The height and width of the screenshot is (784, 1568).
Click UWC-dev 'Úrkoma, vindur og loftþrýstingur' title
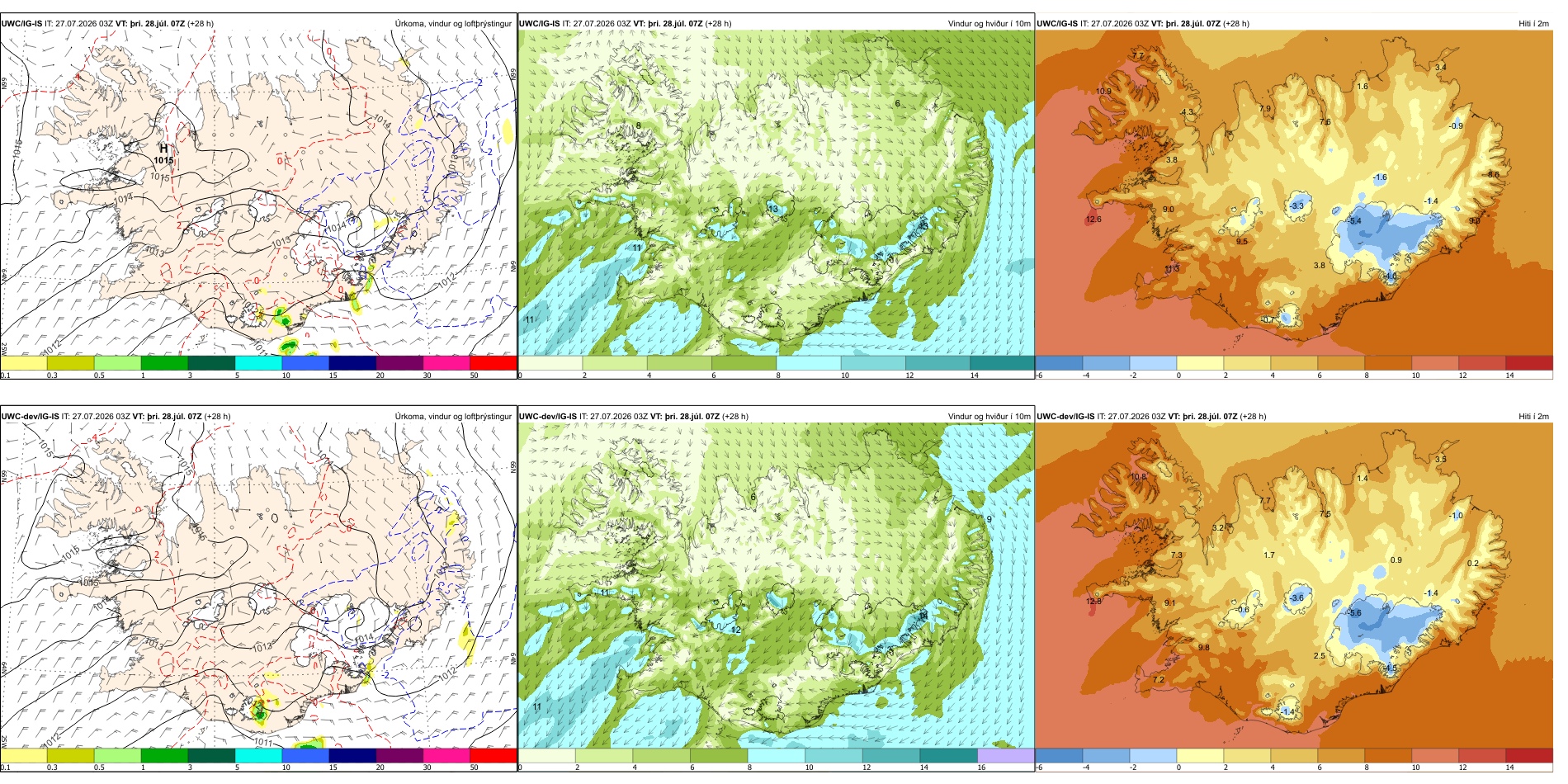[x=453, y=417]
